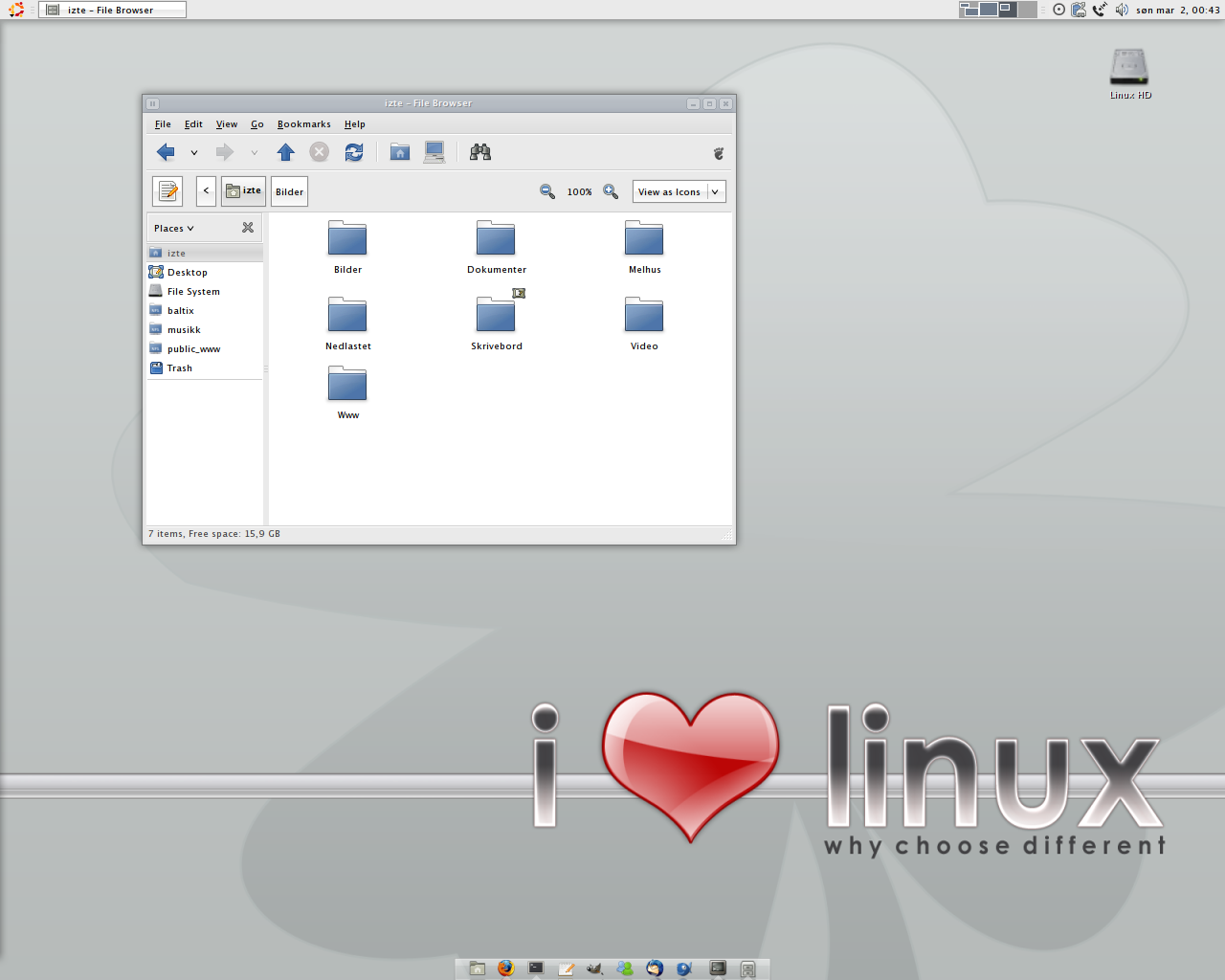Launch GIMP from the dock
Image resolution: width=1225 pixels, height=980 pixels.
594,969
